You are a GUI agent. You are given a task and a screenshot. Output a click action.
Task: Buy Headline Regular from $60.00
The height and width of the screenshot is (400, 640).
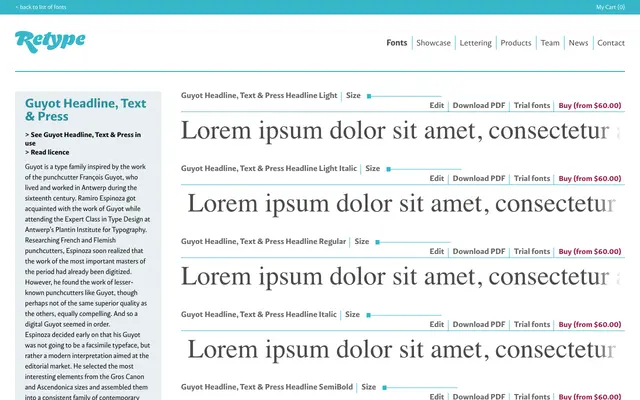[590, 251]
